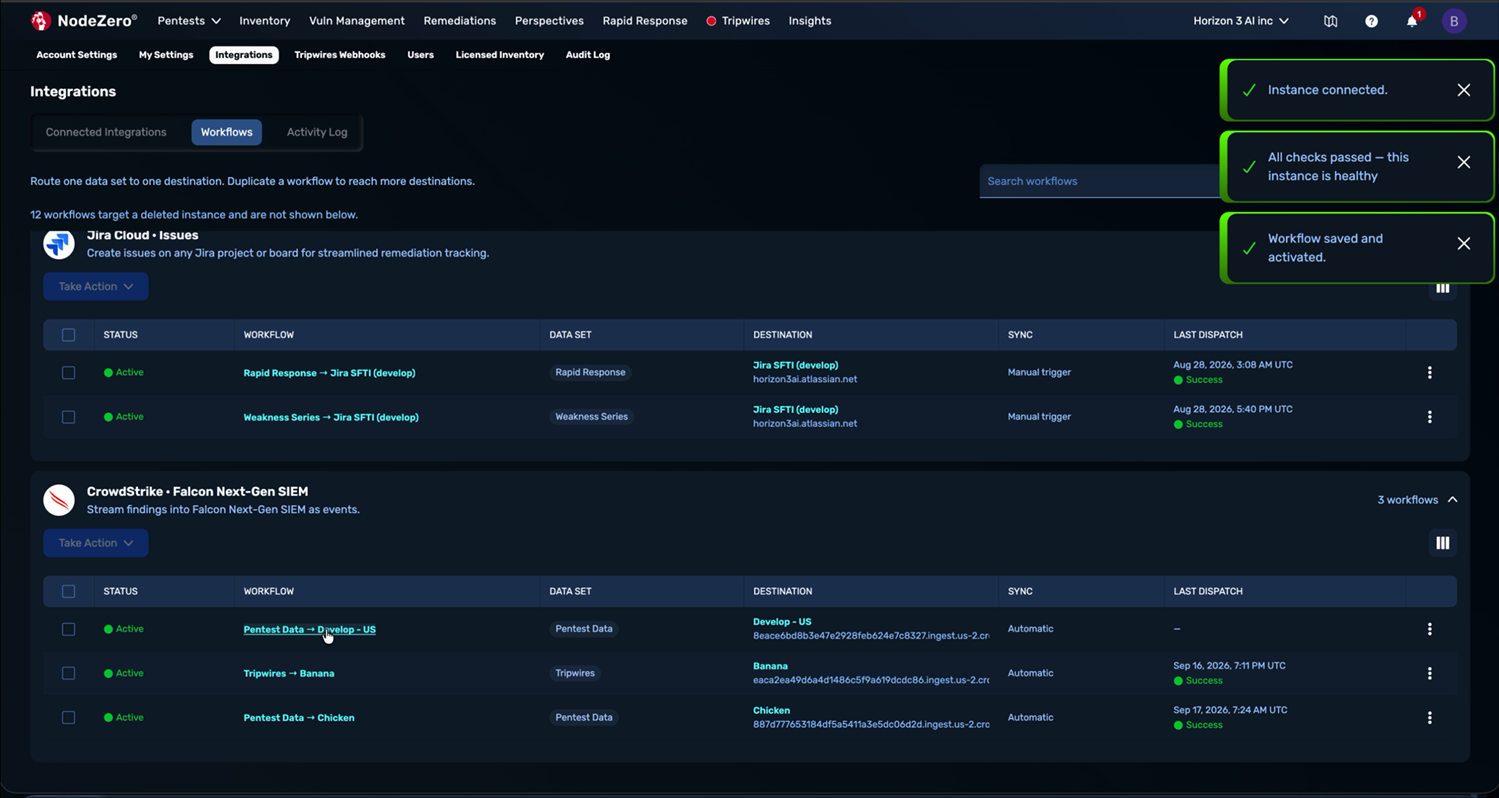1499x798 pixels.
Task: Click the Banana destination link
Action: 770,666
